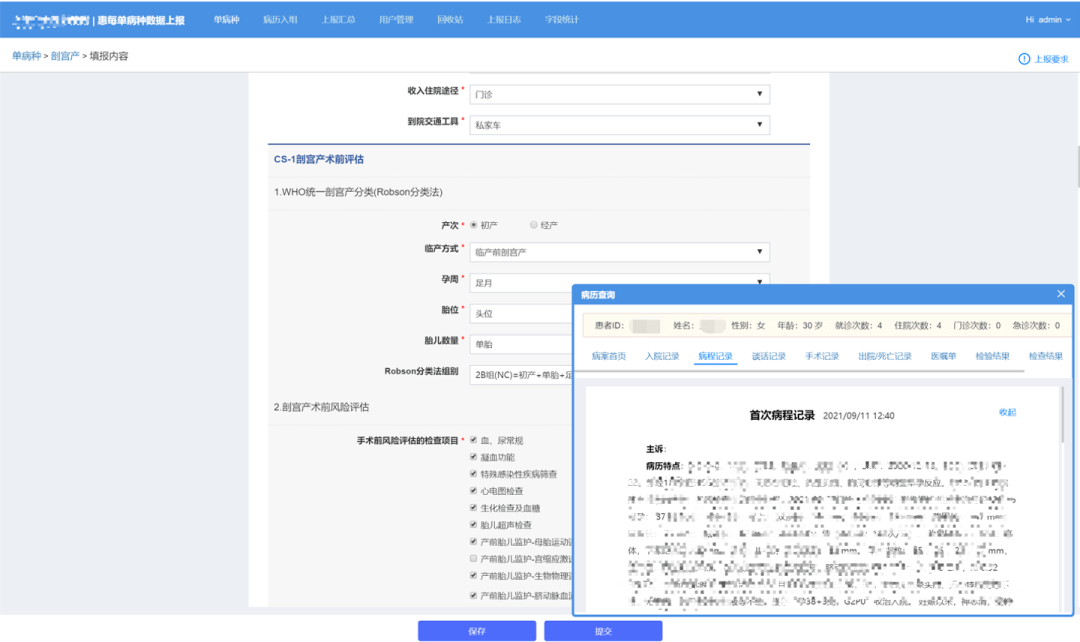Switch to the 手术记录 tab

click(822, 356)
